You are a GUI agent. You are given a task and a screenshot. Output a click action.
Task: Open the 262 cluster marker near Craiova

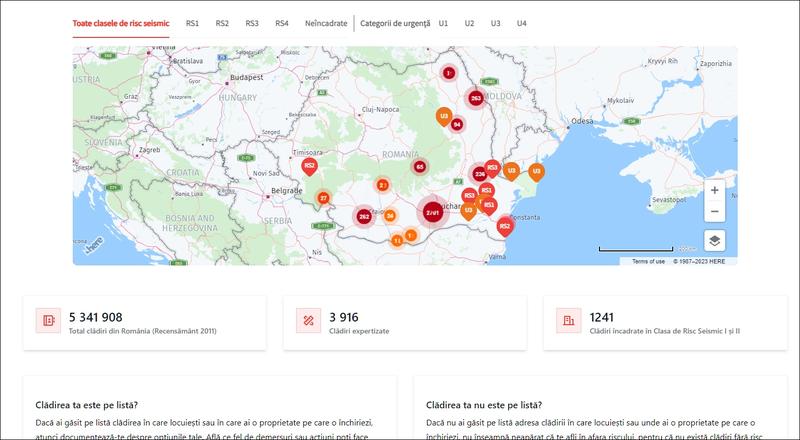[x=364, y=216]
